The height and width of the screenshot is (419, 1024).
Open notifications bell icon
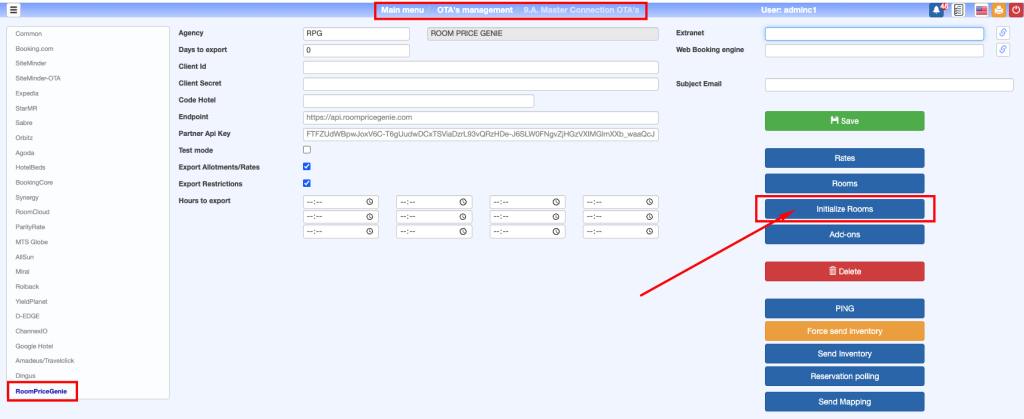click(936, 10)
